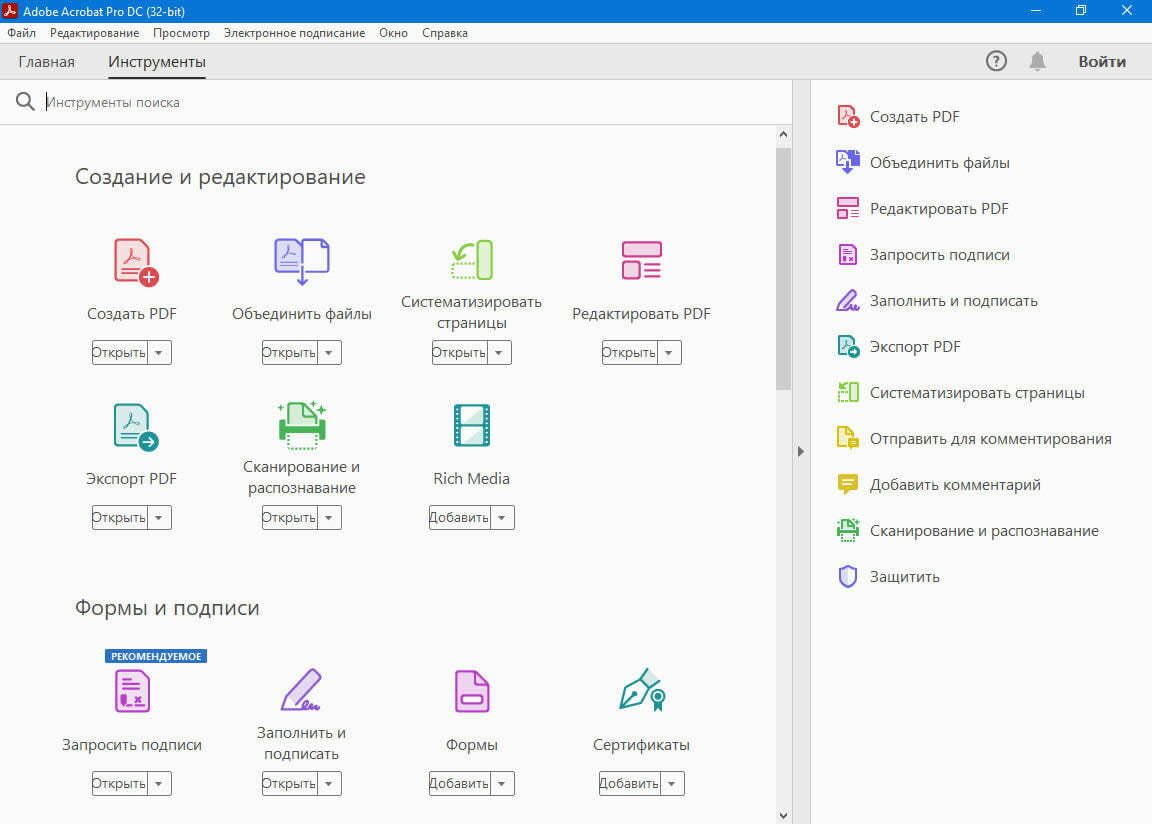Select the Заполнить и подписать pen icon
1152x824 pixels.
[x=301, y=691]
